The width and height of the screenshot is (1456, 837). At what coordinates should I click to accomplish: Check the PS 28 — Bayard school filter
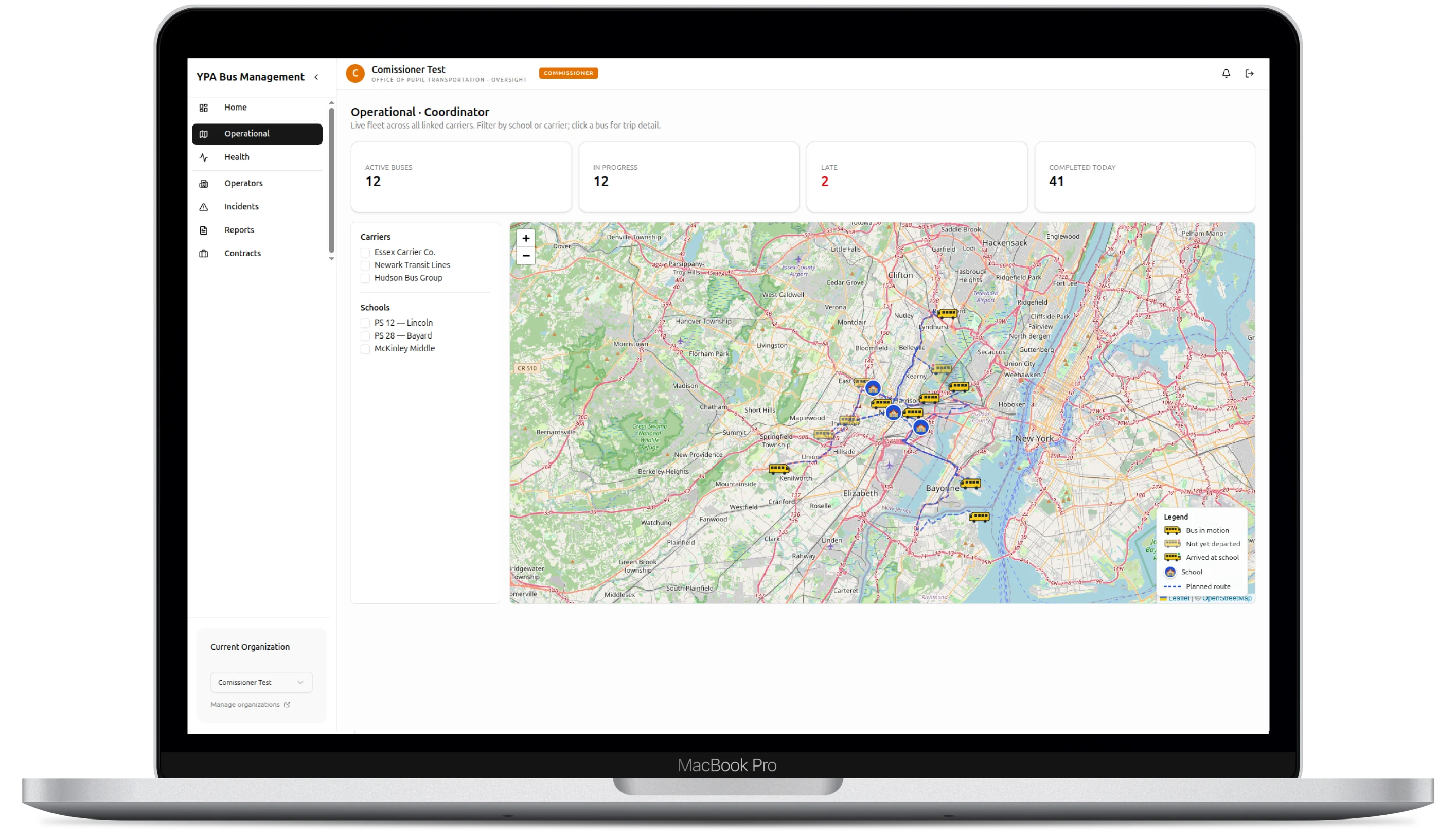[x=365, y=336]
